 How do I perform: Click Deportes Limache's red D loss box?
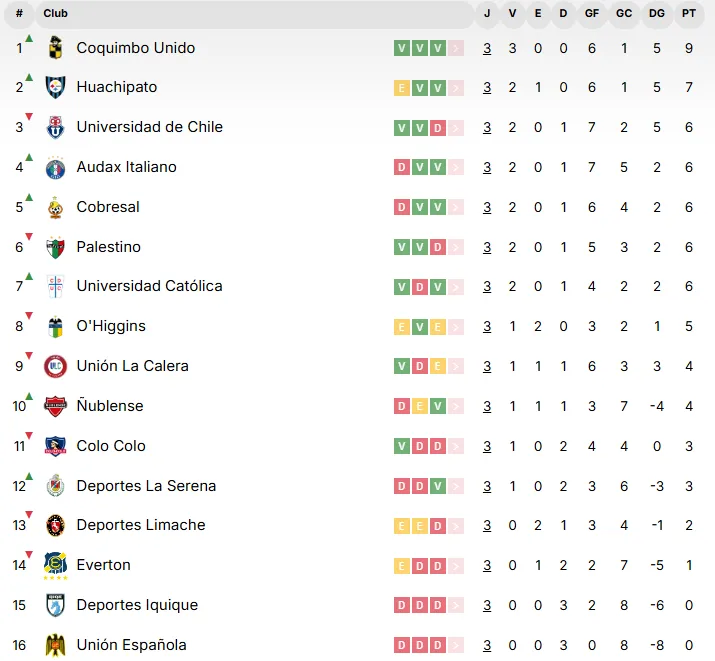tap(438, 525)
